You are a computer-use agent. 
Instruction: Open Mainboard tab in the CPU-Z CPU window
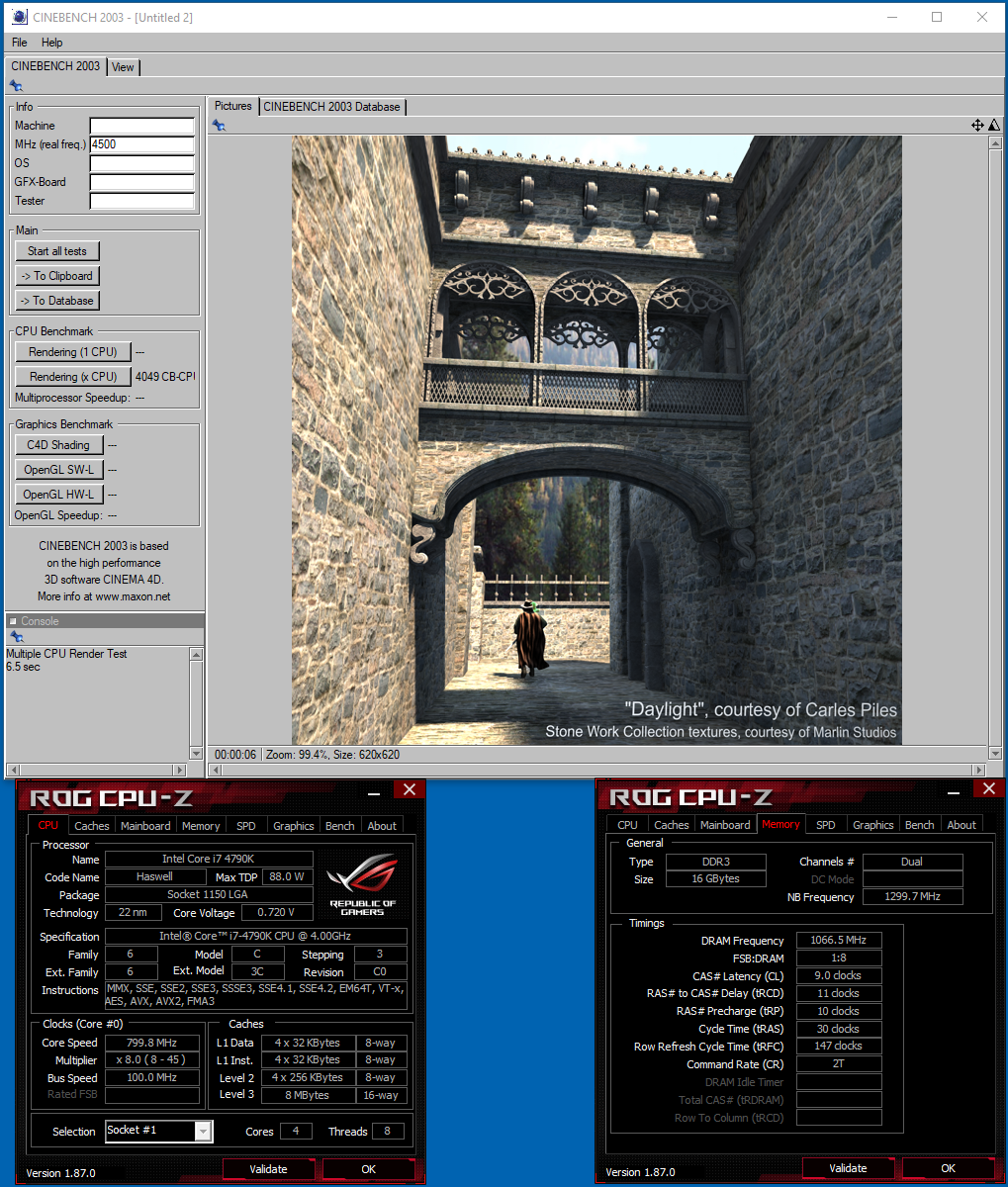pyautogui.click(x=145, y=825)
